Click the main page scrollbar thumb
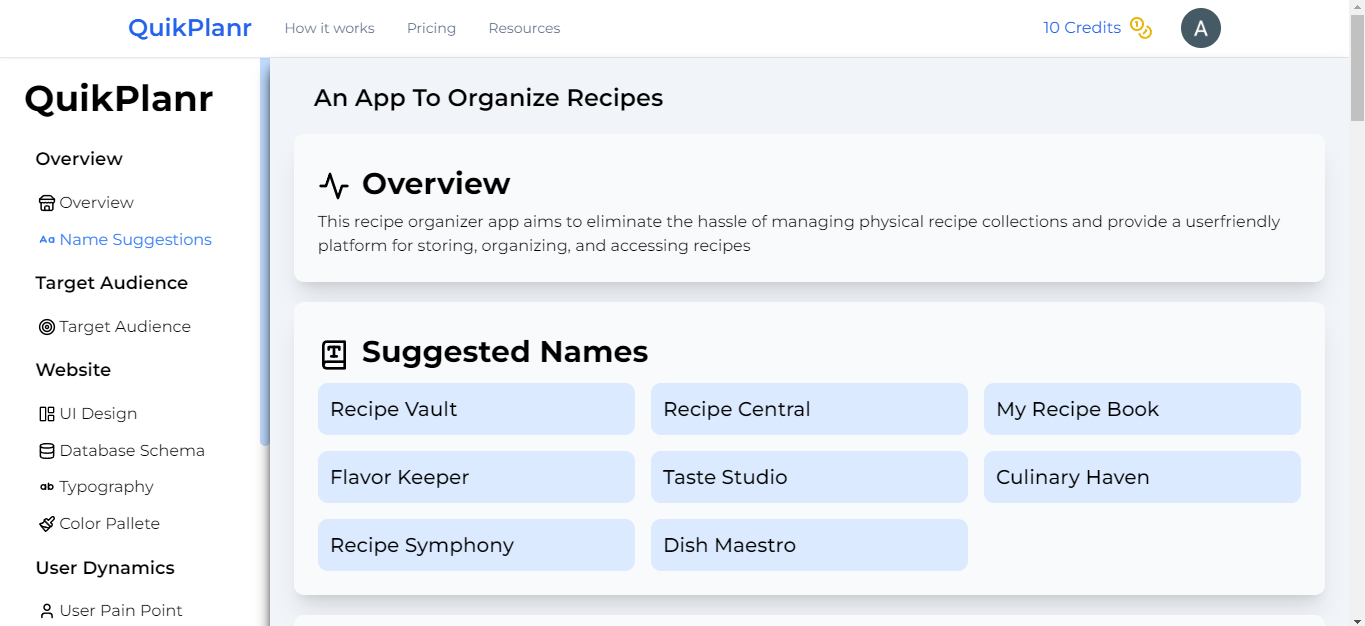This screenshot has width=1365, height=626. pyautogui.click(x=1357, y=60)
